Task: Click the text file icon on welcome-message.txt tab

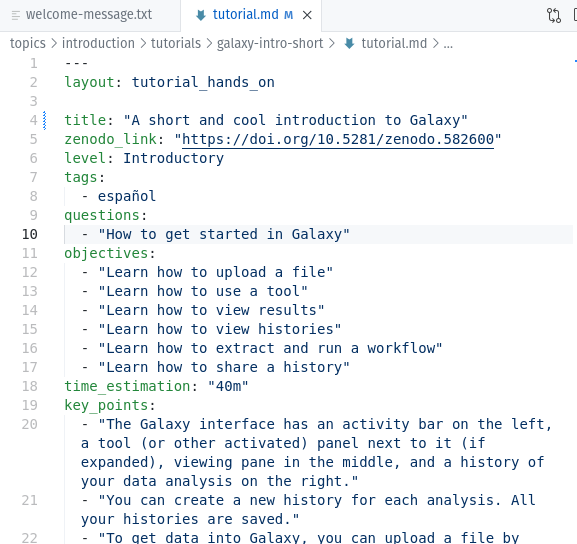Action: [x=16, y=15]
